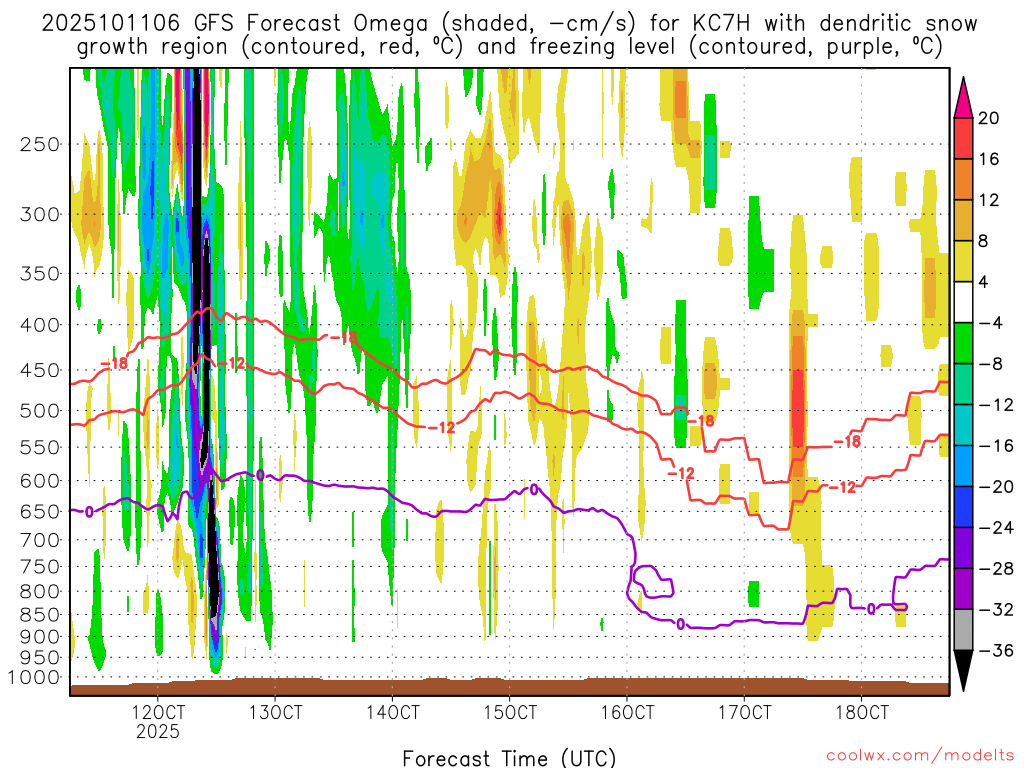Click the 800 pressure level label

click(x=40, y=592)
